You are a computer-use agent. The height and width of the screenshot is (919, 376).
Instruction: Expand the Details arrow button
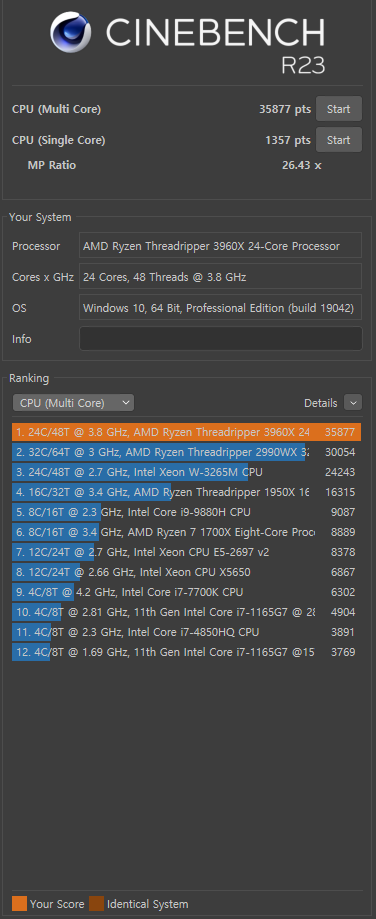pyautogui.click(x=353, y=403)
